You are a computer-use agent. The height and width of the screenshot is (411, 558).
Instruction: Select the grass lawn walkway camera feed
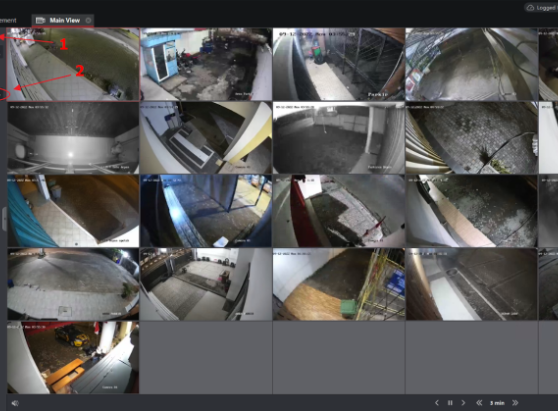point(73,64)
